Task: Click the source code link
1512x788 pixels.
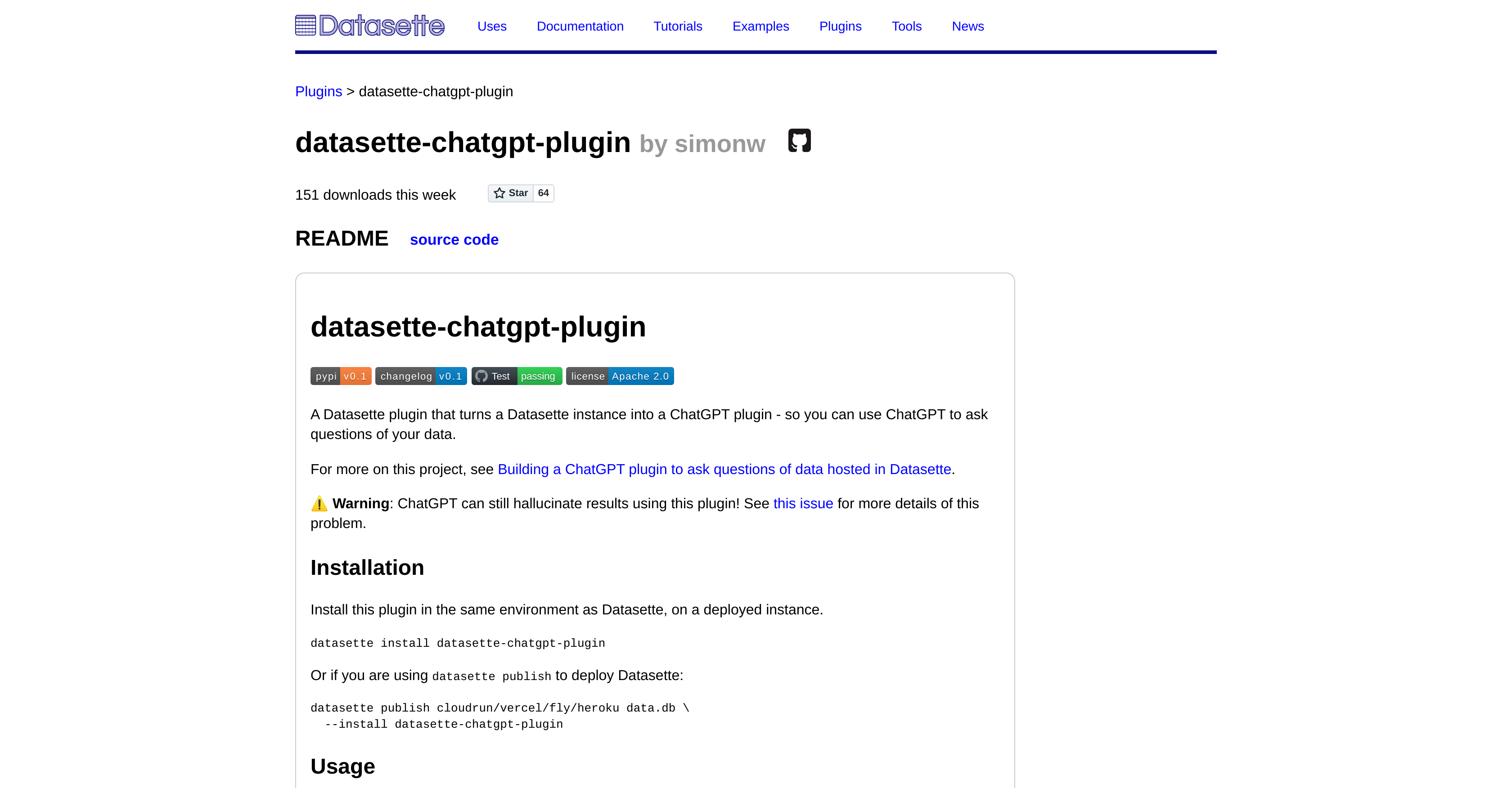Action: point(454,239)
